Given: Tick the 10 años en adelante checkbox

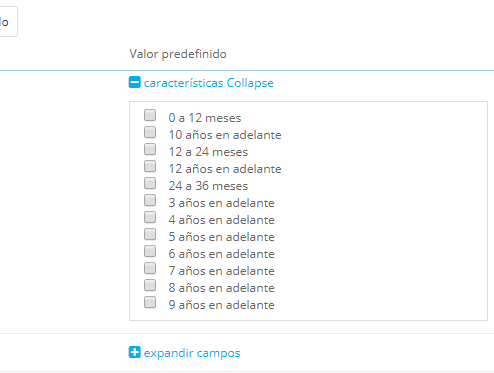Looking at the screenshot, I should coord(150,132).
